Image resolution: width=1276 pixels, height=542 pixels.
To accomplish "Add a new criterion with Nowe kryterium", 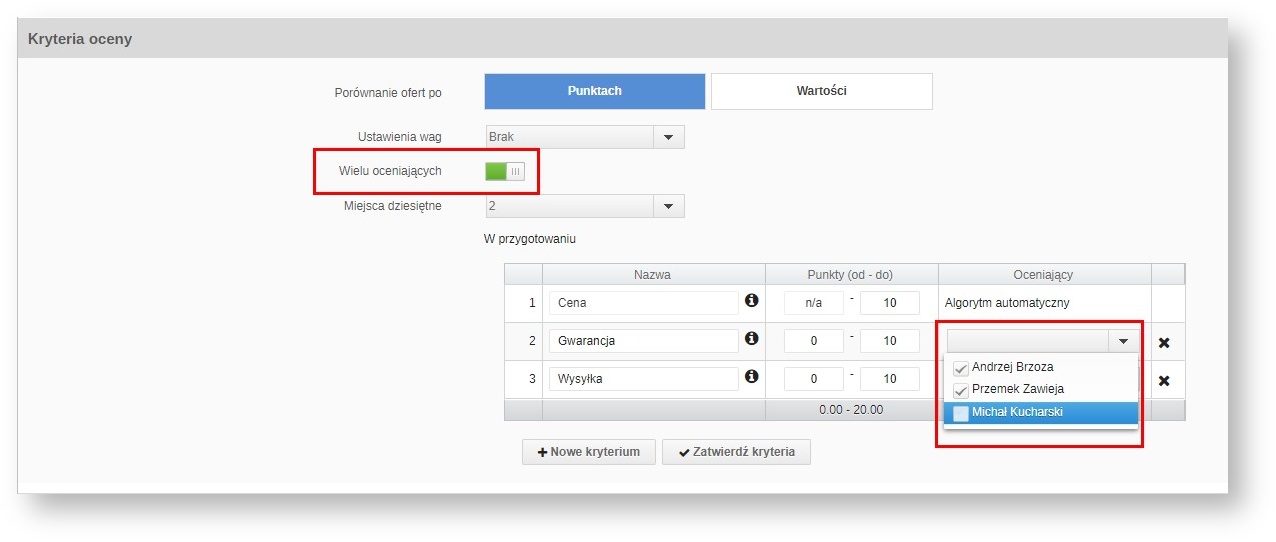I will pos(588,452).
